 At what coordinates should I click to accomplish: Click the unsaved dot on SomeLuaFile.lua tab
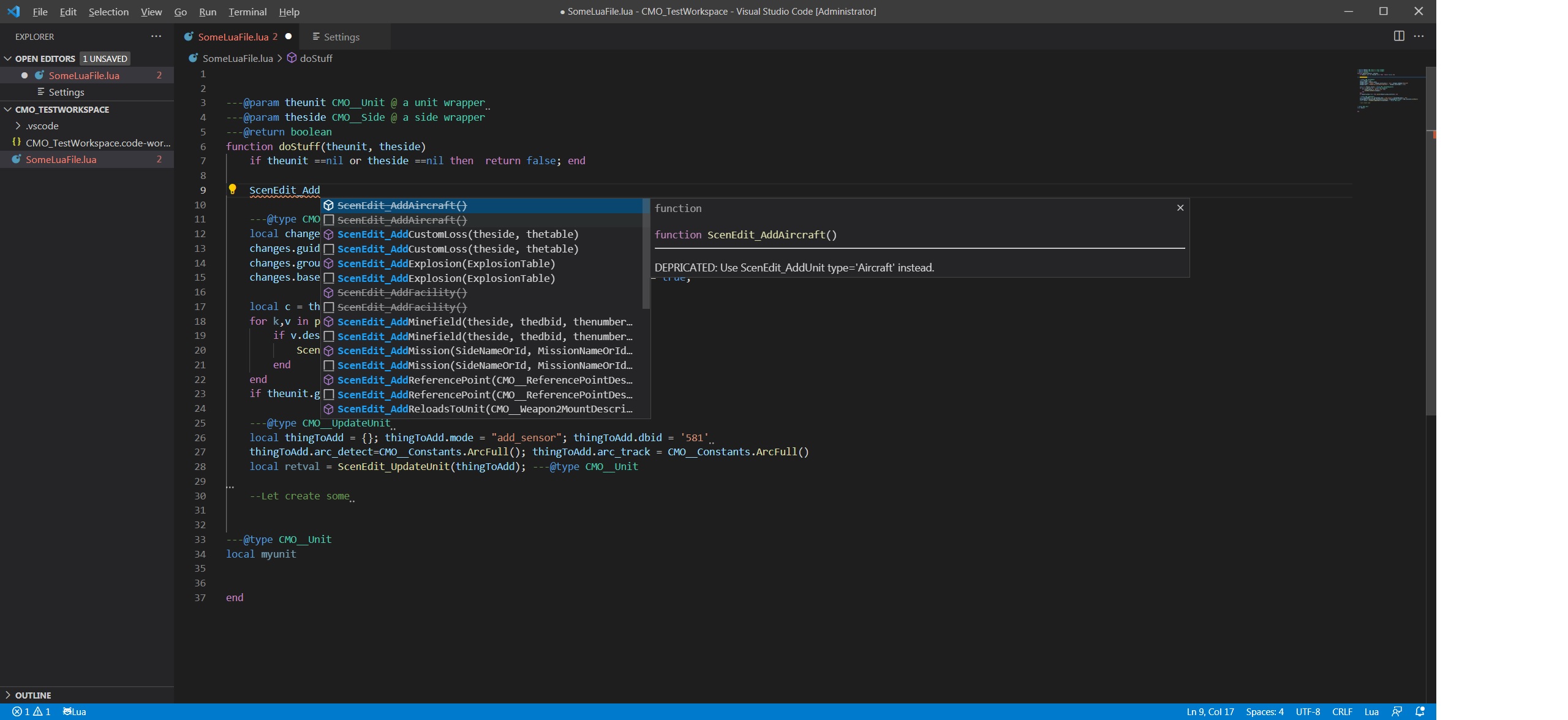coord(288,36)
